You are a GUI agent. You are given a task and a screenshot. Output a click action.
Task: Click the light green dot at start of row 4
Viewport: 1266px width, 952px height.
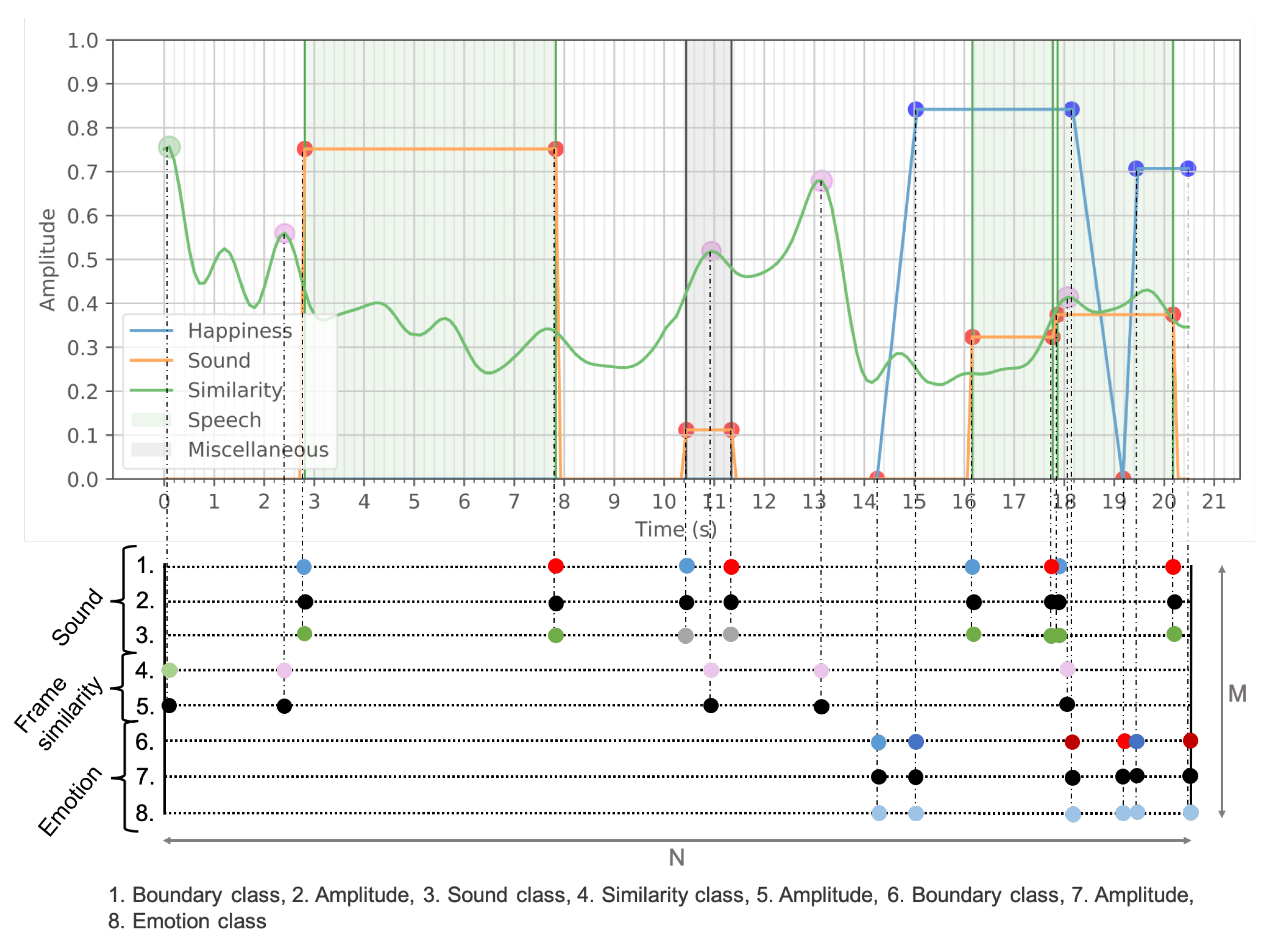coord(169,670)
